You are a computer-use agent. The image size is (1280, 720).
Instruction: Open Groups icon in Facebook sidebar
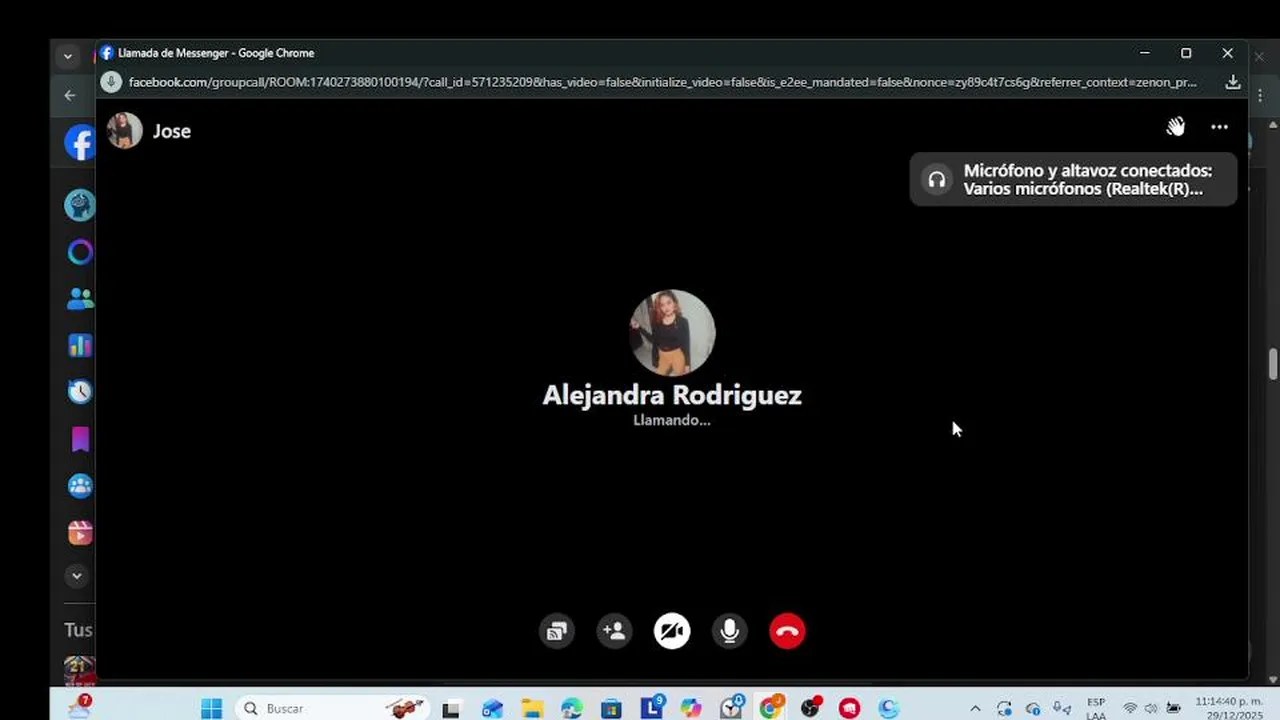[80, 486]
